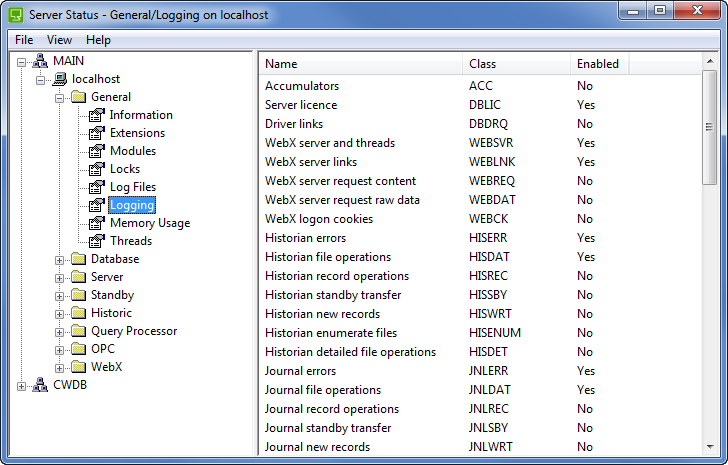
Task: Open the File menu
Action: 24,40
